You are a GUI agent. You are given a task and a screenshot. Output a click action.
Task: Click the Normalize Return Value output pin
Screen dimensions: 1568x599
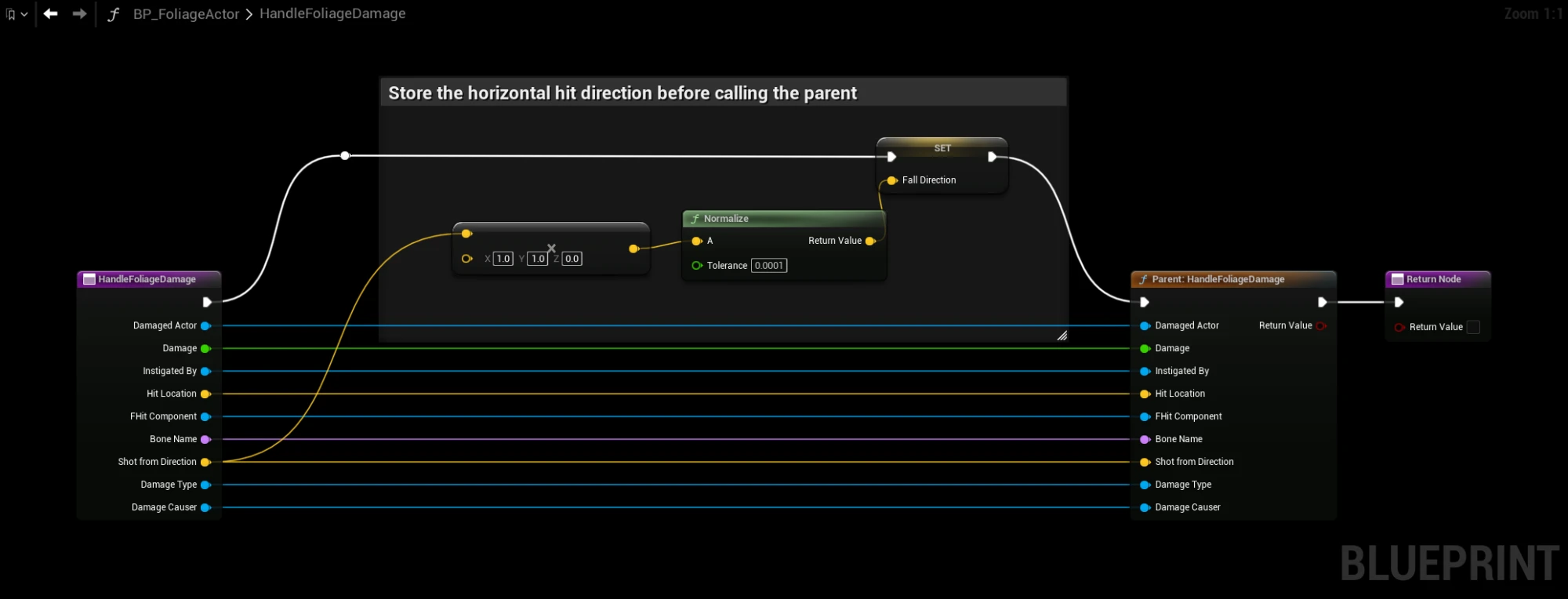[870, 241]
